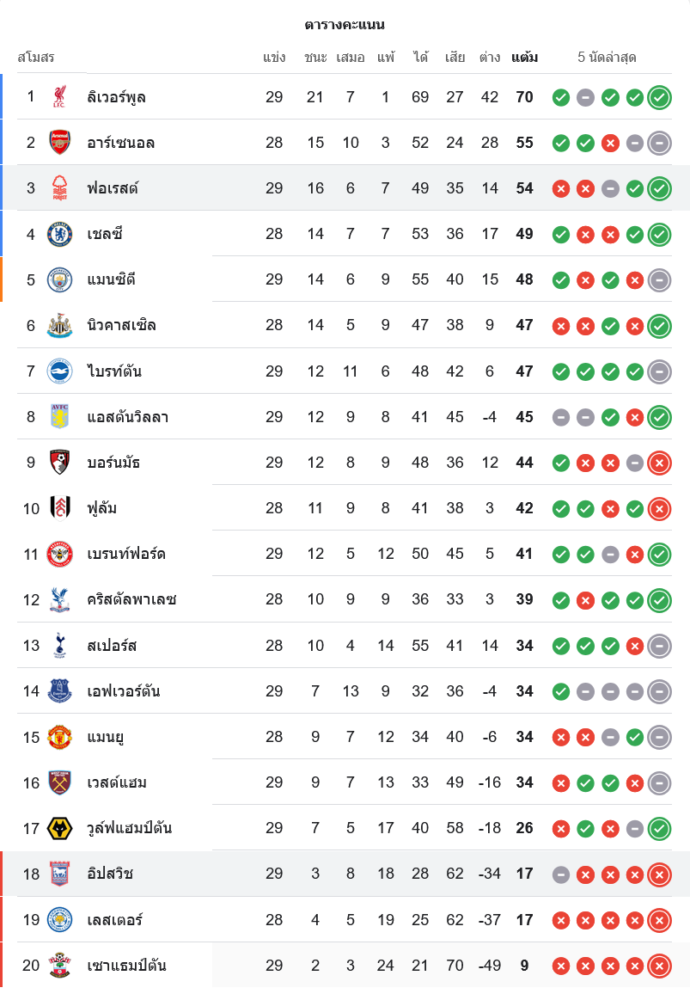690x1000 pixels.
Task: Click the Arsenal club crest
Action: tap(59, 143)
